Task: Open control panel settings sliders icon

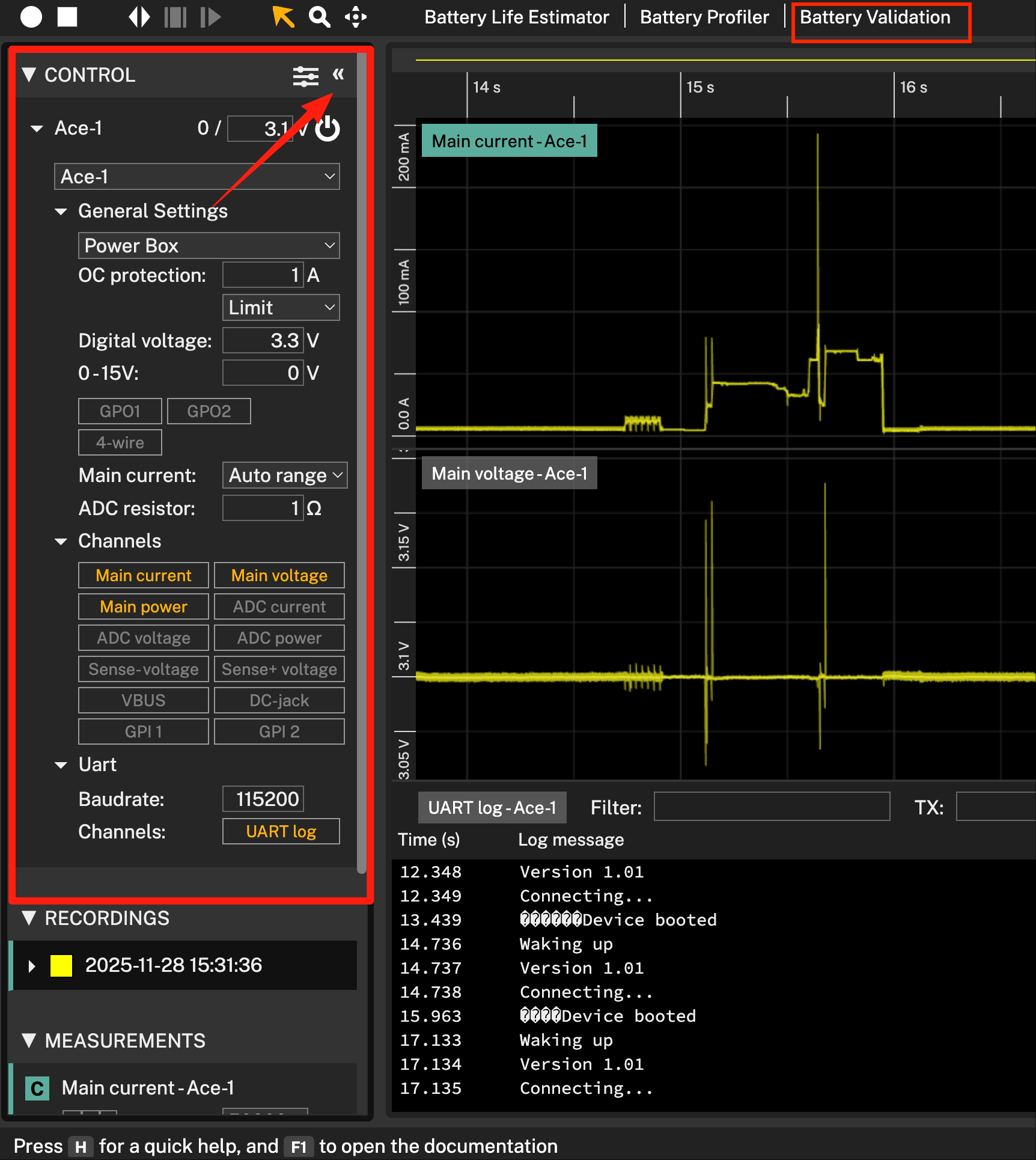Action: click(x=305, y=76)
